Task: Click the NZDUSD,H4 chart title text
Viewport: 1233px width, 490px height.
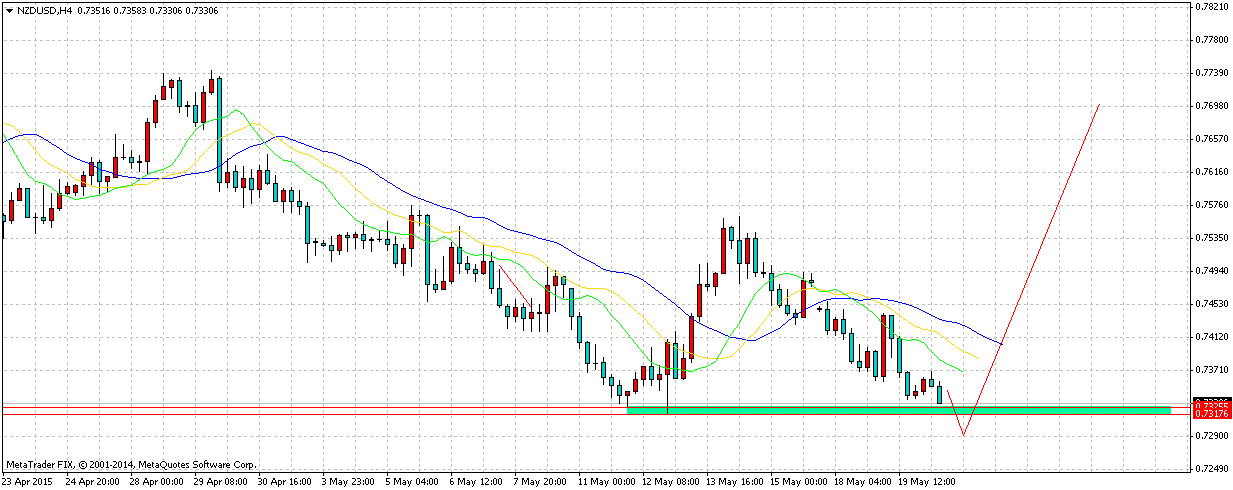Action: (46, 9)
